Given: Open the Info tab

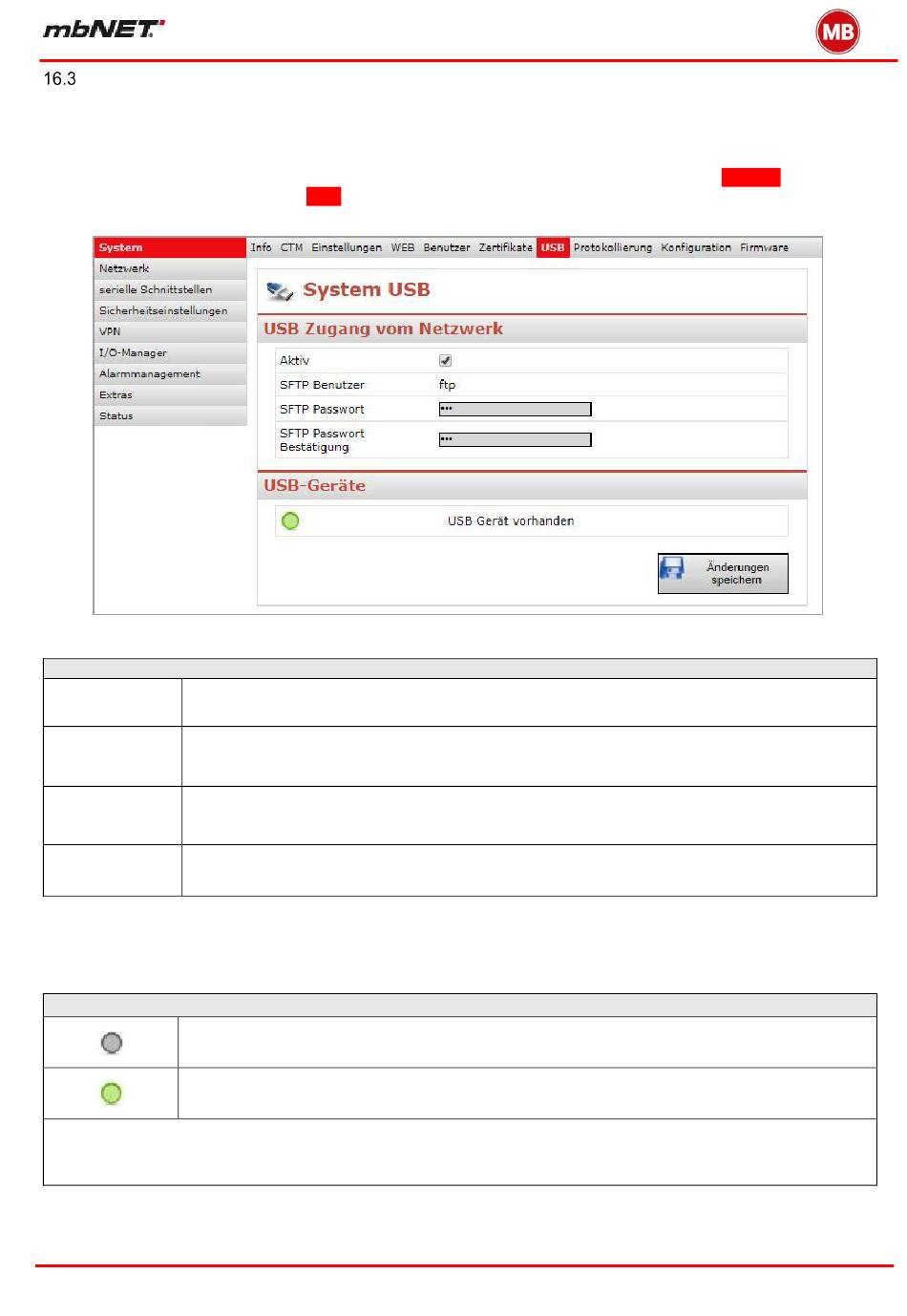Looking at the screenshot, I should 261,247.
